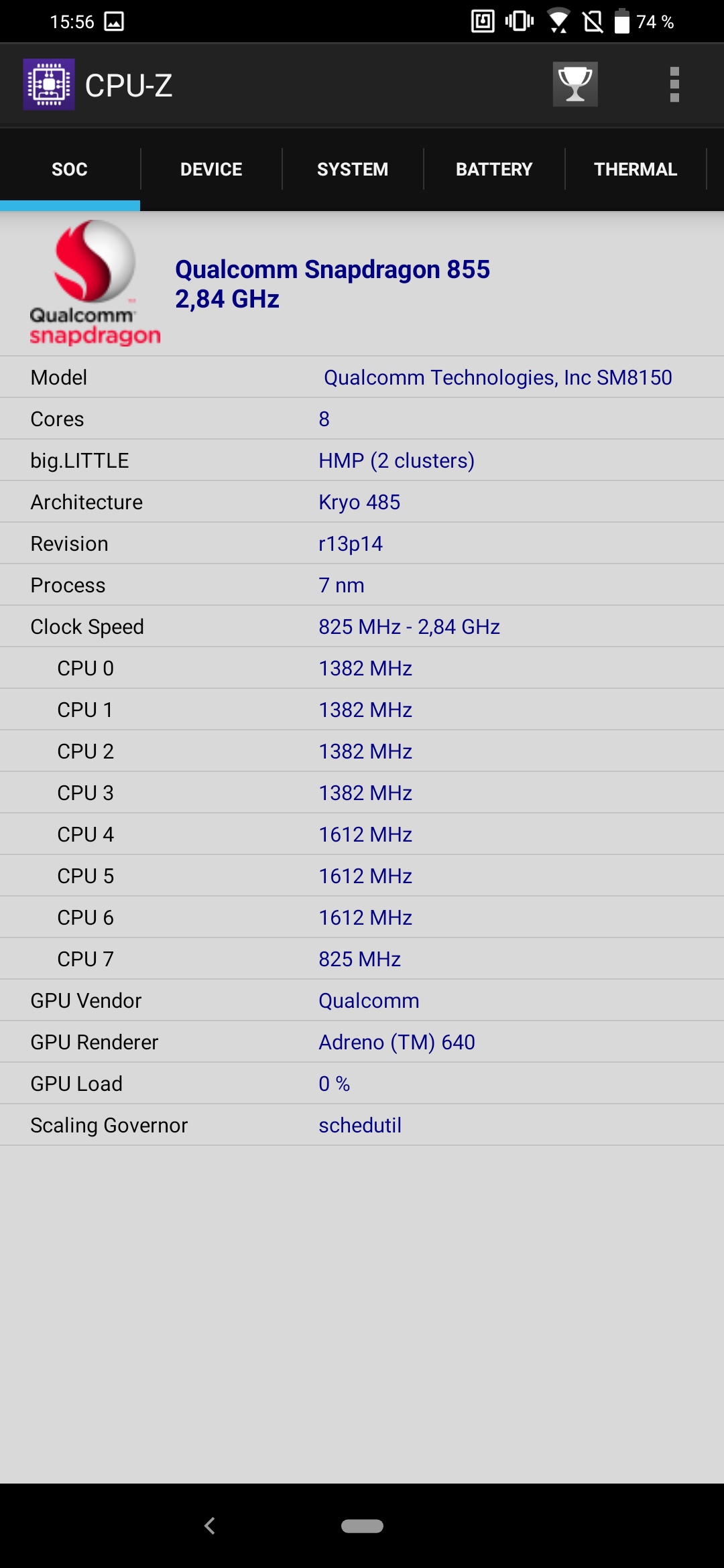Select the SOC tab
This screenshot has height=1568, width=724.
click(x=70, y=170)
